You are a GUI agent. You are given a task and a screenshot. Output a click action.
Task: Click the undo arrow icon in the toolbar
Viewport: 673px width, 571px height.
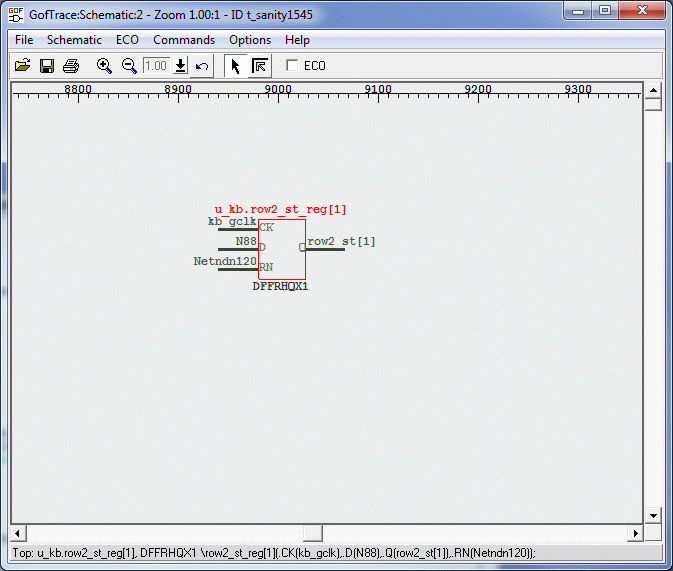coord(202,66)
